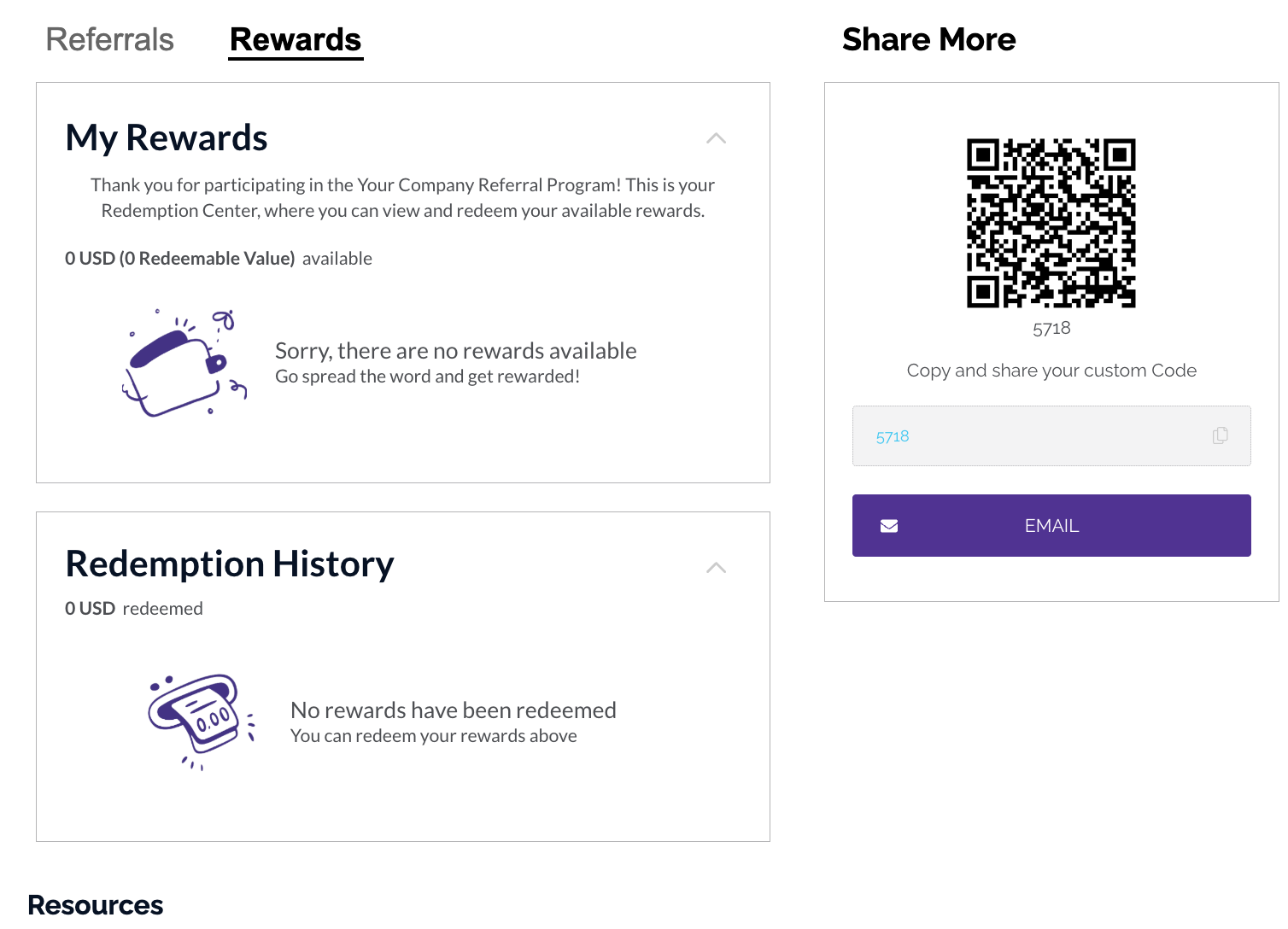Open the Resources section
Screen dimensions: 1288x929
point(95,904)
